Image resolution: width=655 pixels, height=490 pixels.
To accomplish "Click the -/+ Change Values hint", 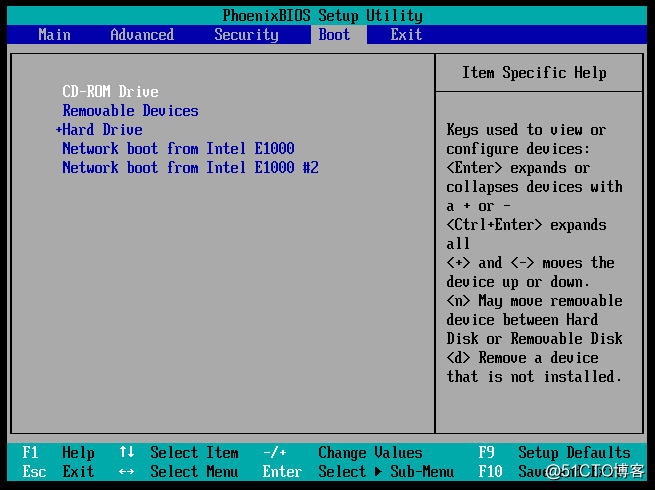I will click(343, 452).
